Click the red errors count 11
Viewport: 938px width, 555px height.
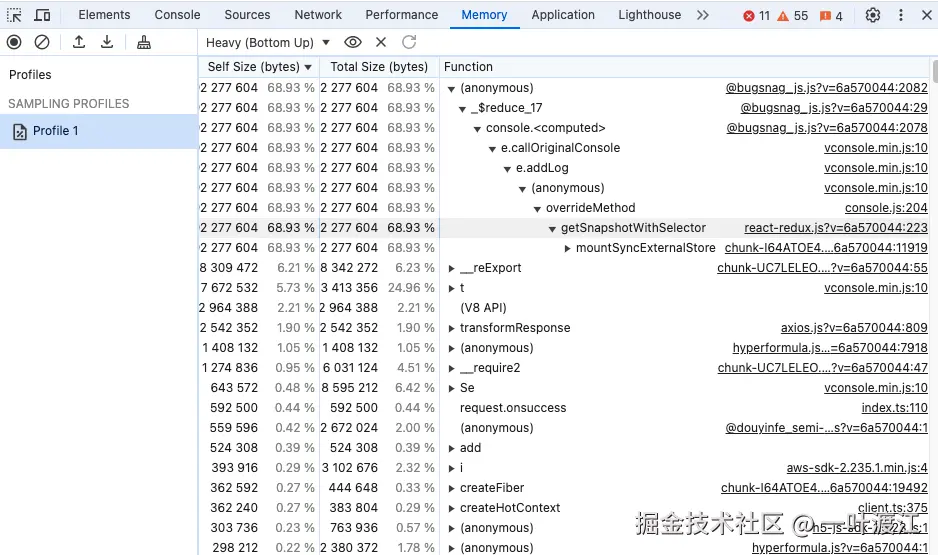coord(757,16)
